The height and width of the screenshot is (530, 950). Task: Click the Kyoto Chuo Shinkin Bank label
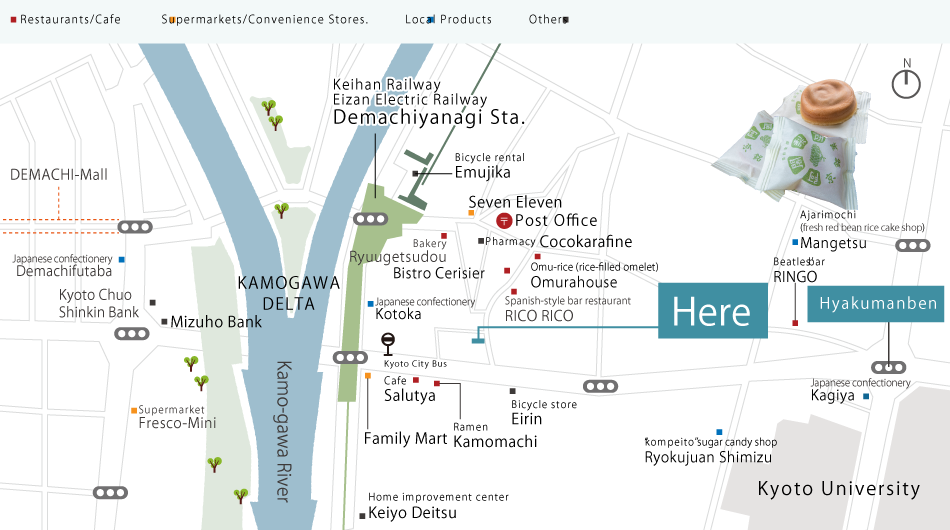tap(99, 303)
